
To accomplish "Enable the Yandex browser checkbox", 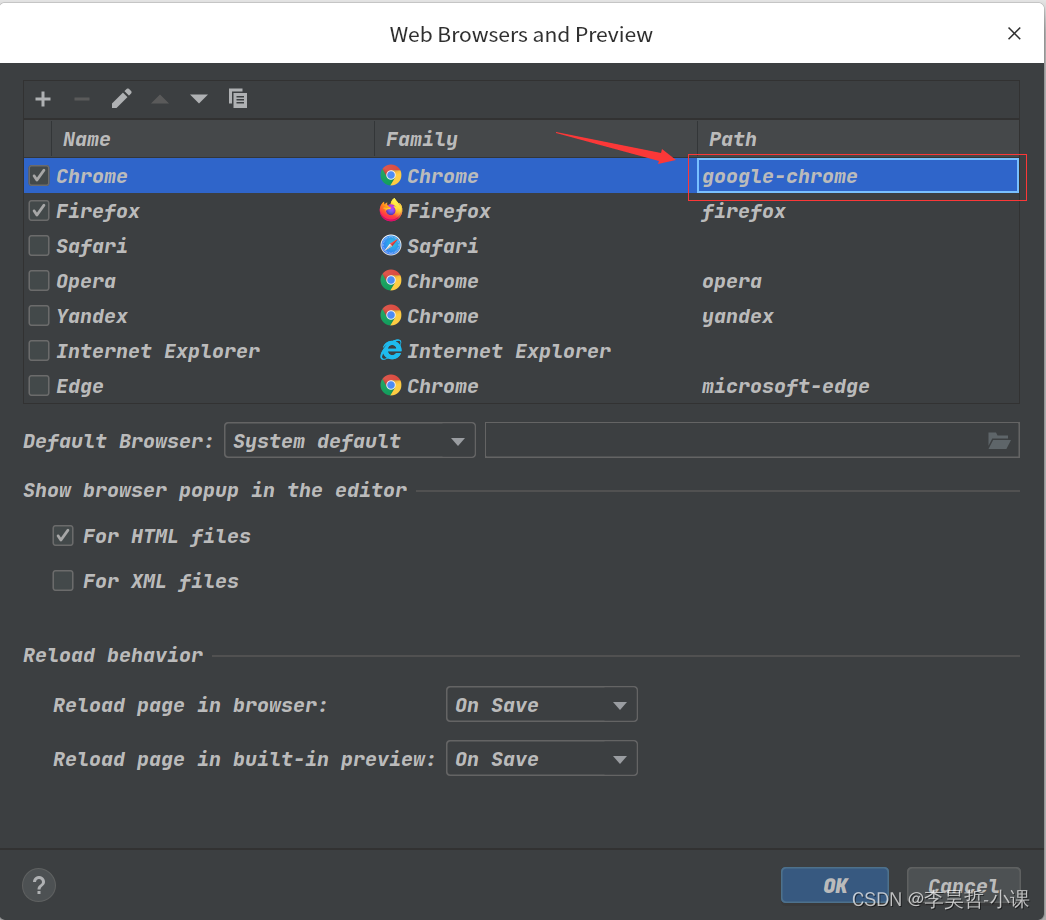I will [x=39, y=316].
